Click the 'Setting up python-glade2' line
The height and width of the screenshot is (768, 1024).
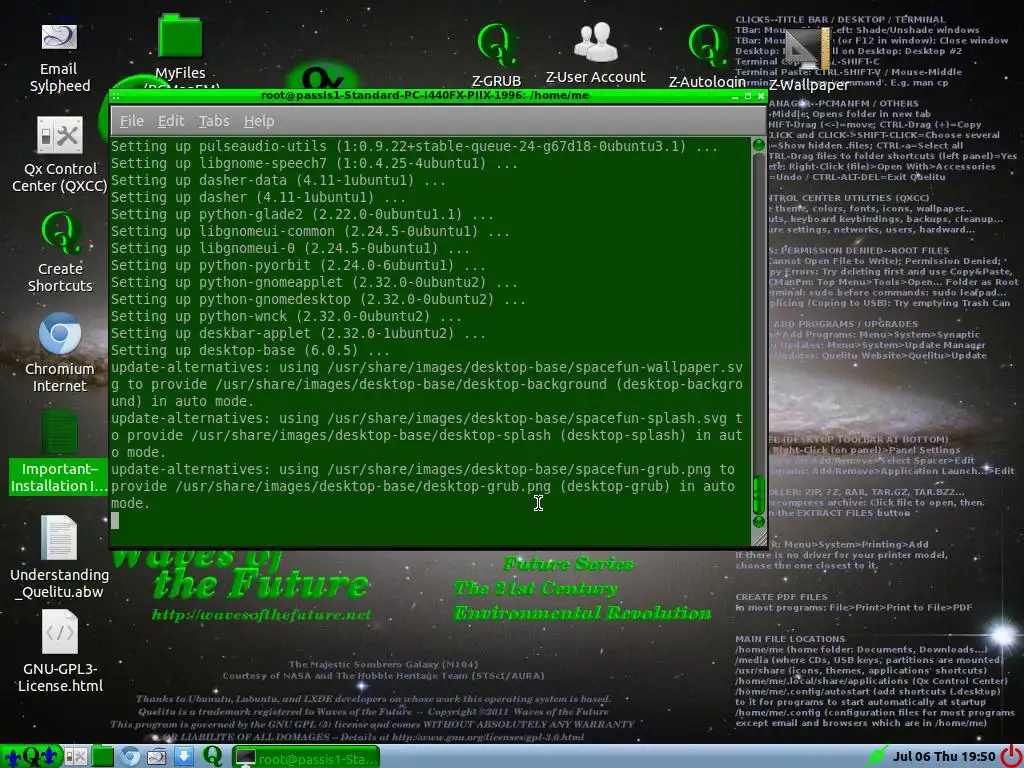302,214
